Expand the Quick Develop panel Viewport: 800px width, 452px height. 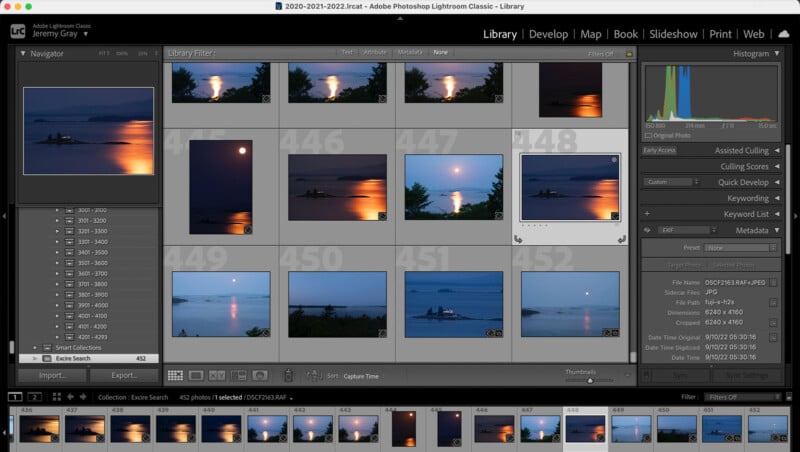tap(777, 182)
